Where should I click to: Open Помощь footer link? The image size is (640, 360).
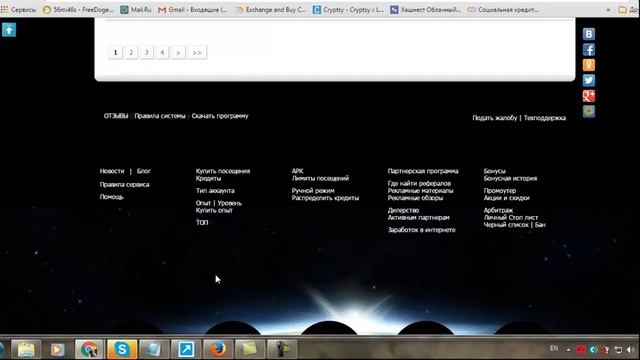tap(111, 197)
